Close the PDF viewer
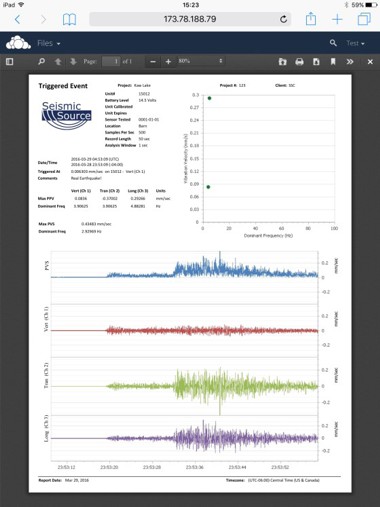This screenshot has width=380, height=507. point(370,62)
